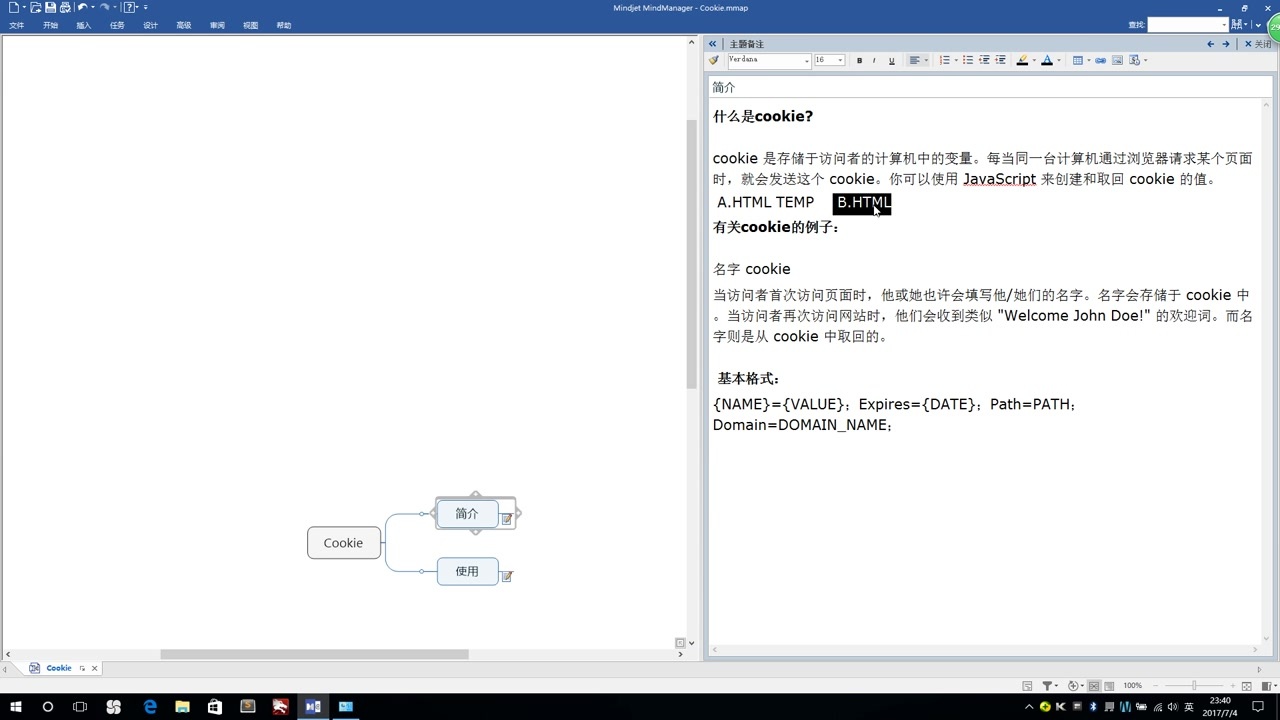
Task: Click the New document icon
Action: coord(13,8)
